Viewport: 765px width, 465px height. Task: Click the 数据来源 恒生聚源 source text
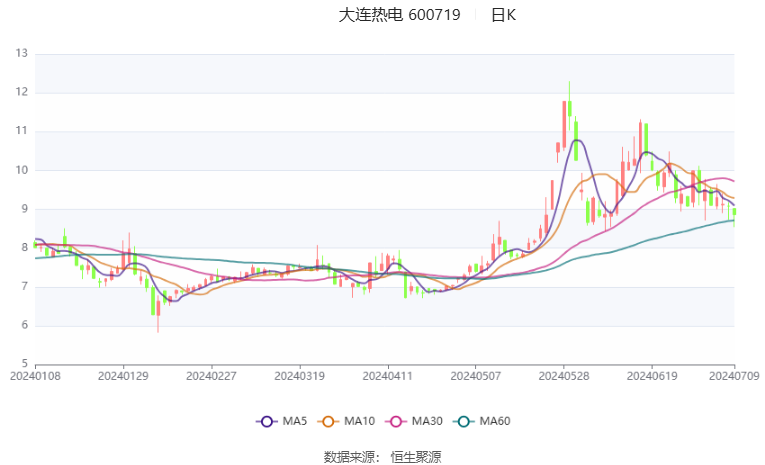[x=382, y=457]
